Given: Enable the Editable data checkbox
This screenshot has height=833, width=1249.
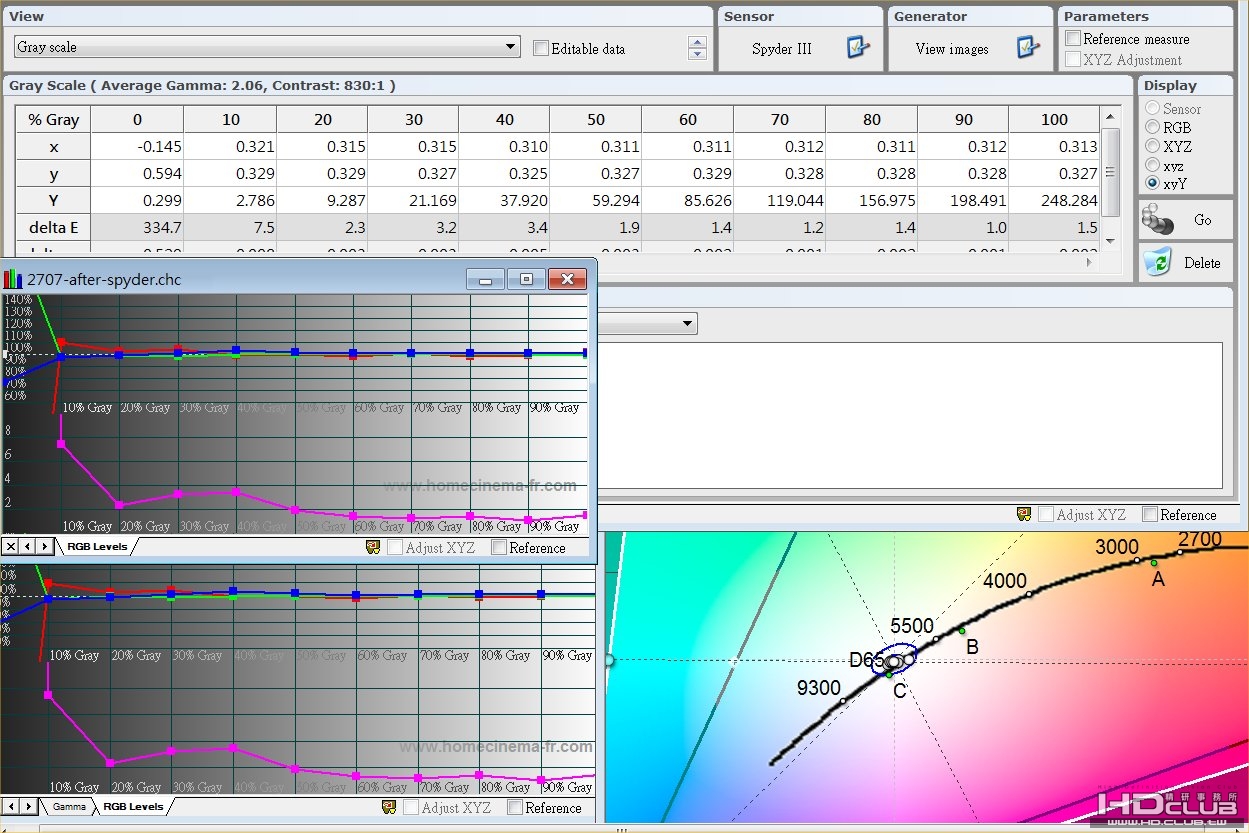Looking at the screenshot, I should 541,48.
